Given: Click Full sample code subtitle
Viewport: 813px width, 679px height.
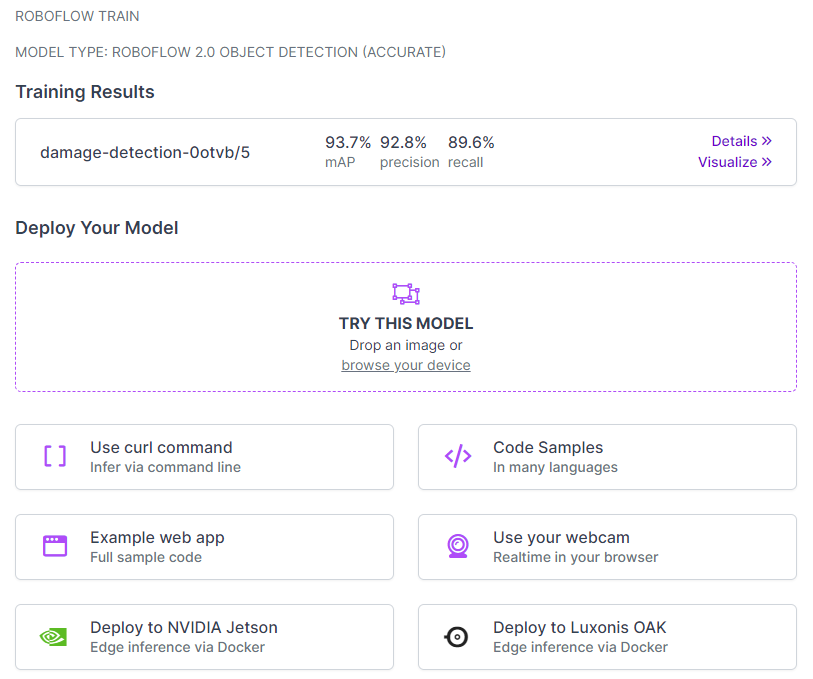Looking at the screenshot, I should (x=146, y=557).
